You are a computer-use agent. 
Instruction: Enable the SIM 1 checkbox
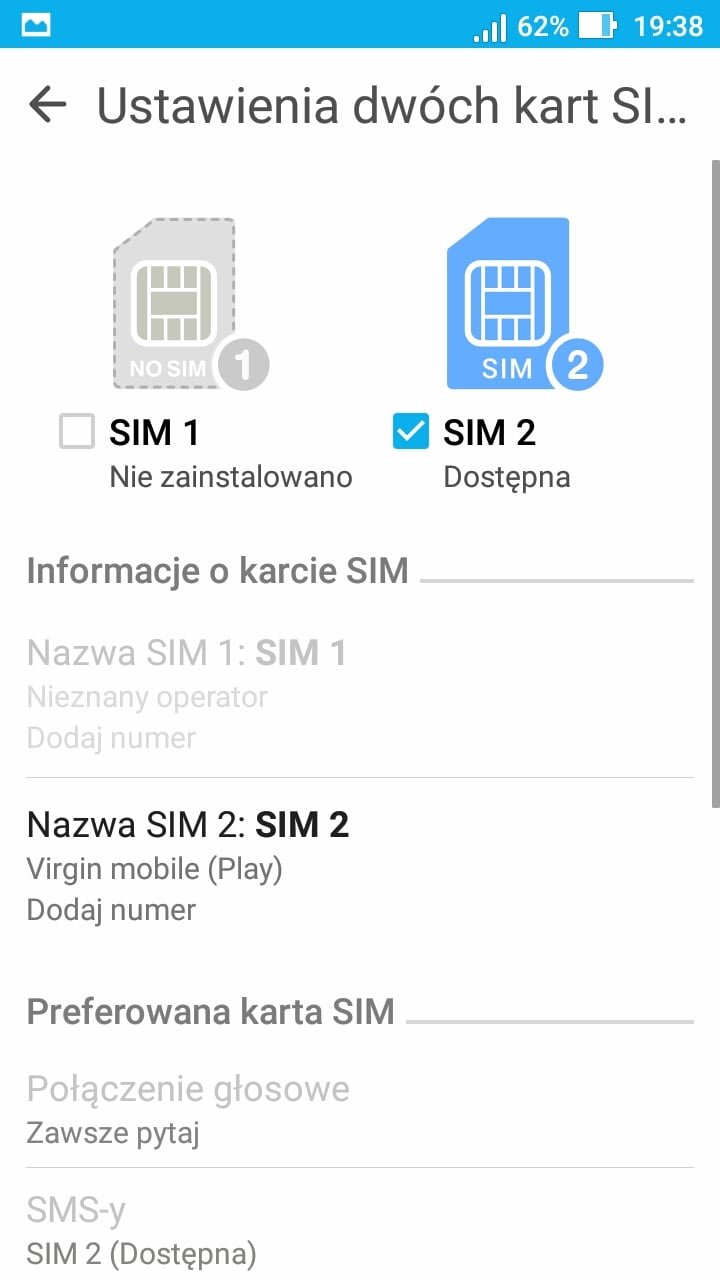click(77, 433)
